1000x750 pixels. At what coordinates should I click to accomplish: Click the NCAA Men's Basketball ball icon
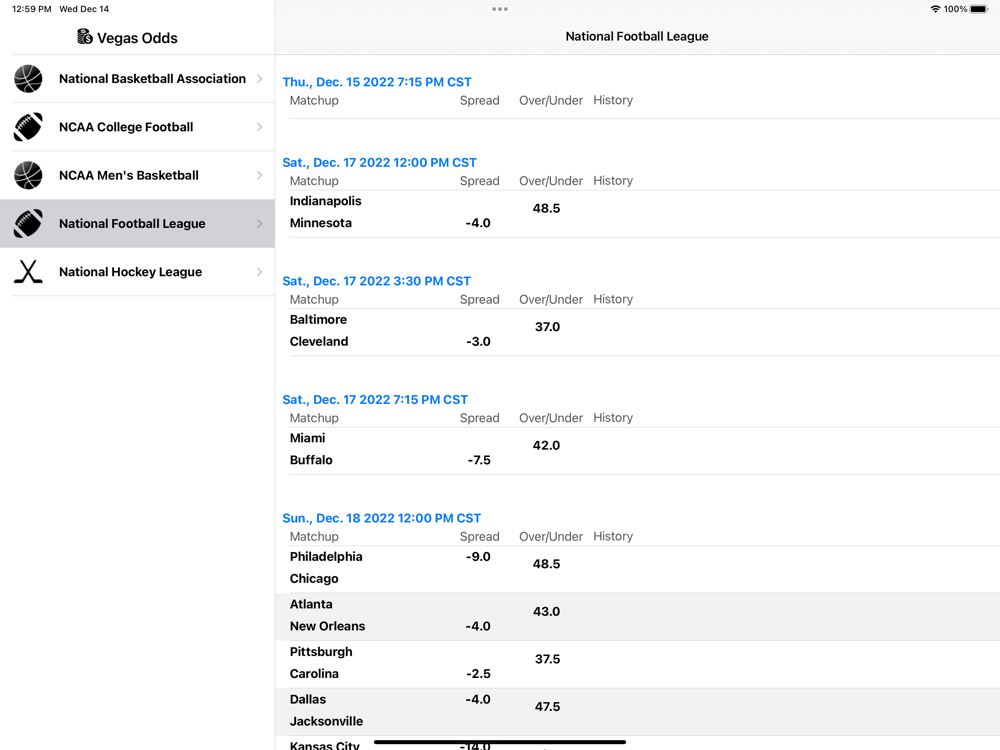point(28,175)
